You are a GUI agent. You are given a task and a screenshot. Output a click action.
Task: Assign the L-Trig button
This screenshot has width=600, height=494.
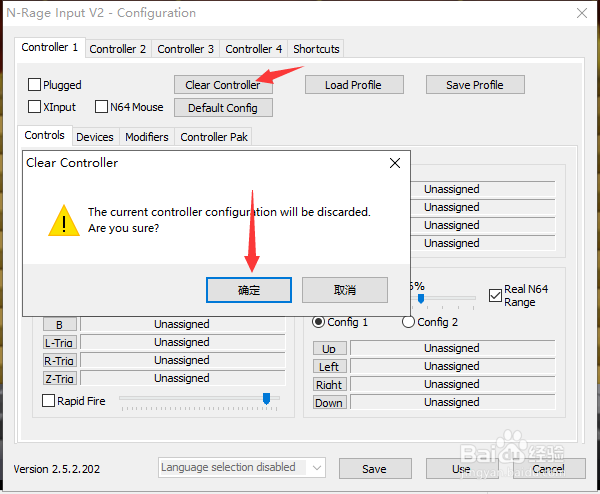point(60,342)
